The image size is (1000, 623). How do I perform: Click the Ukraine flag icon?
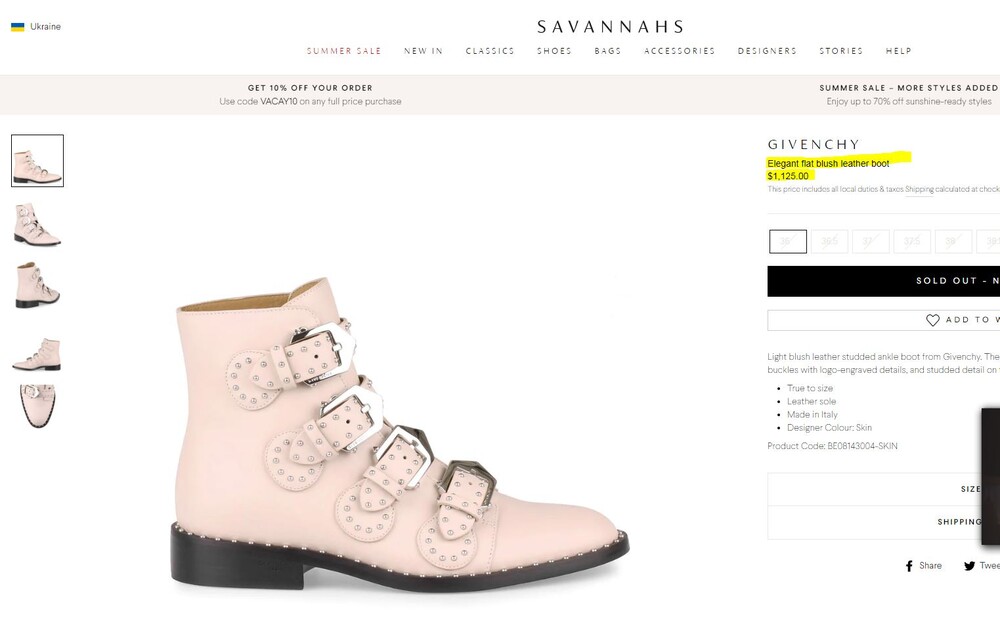[18, 27]
